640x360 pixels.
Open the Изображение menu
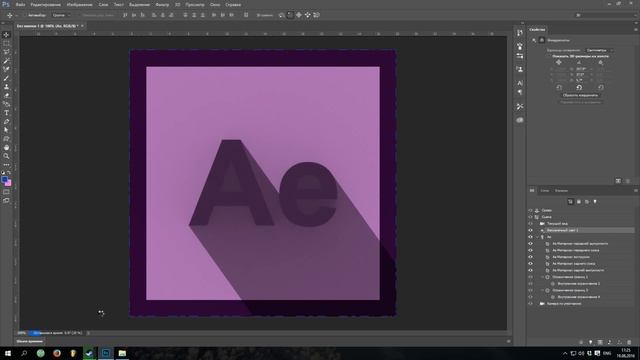(x=79, y=4)
